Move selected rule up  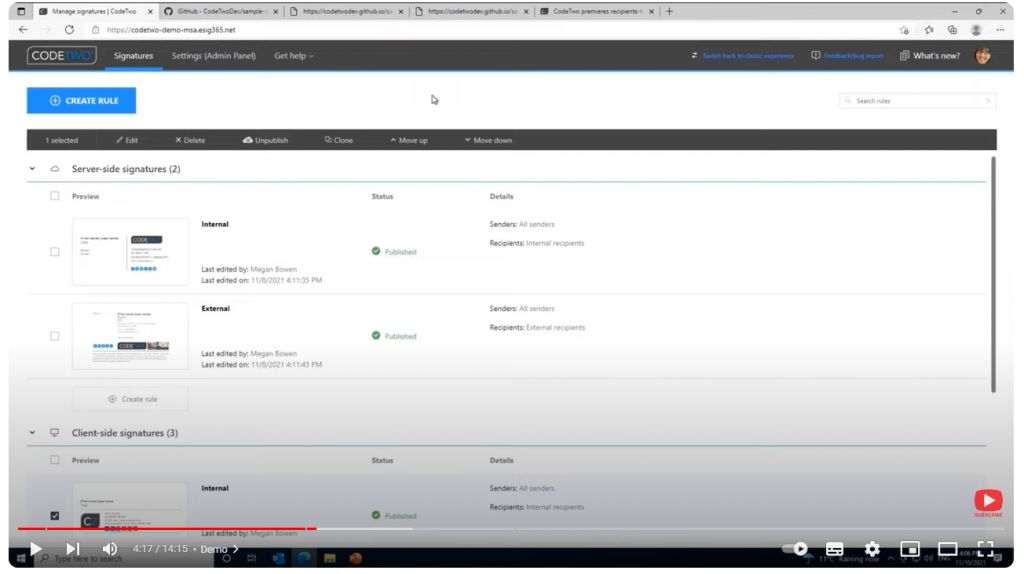(x=409, y=140)
